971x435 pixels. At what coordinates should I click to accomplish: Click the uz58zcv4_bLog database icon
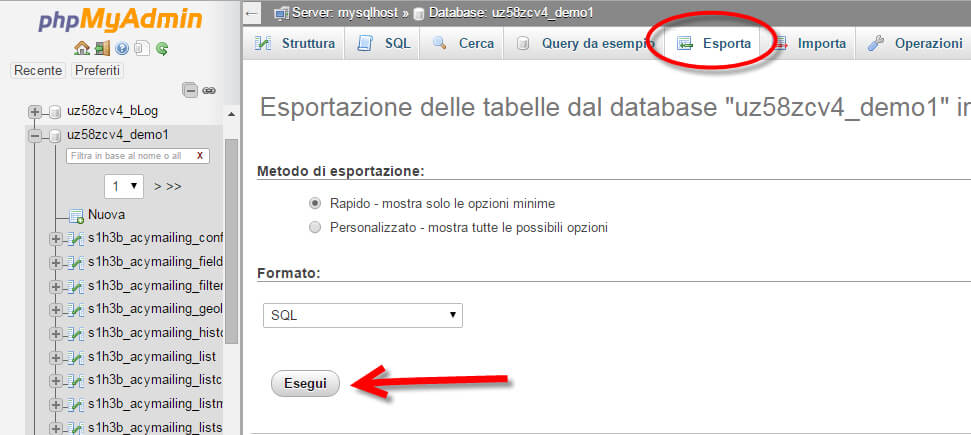coord(55,112)
